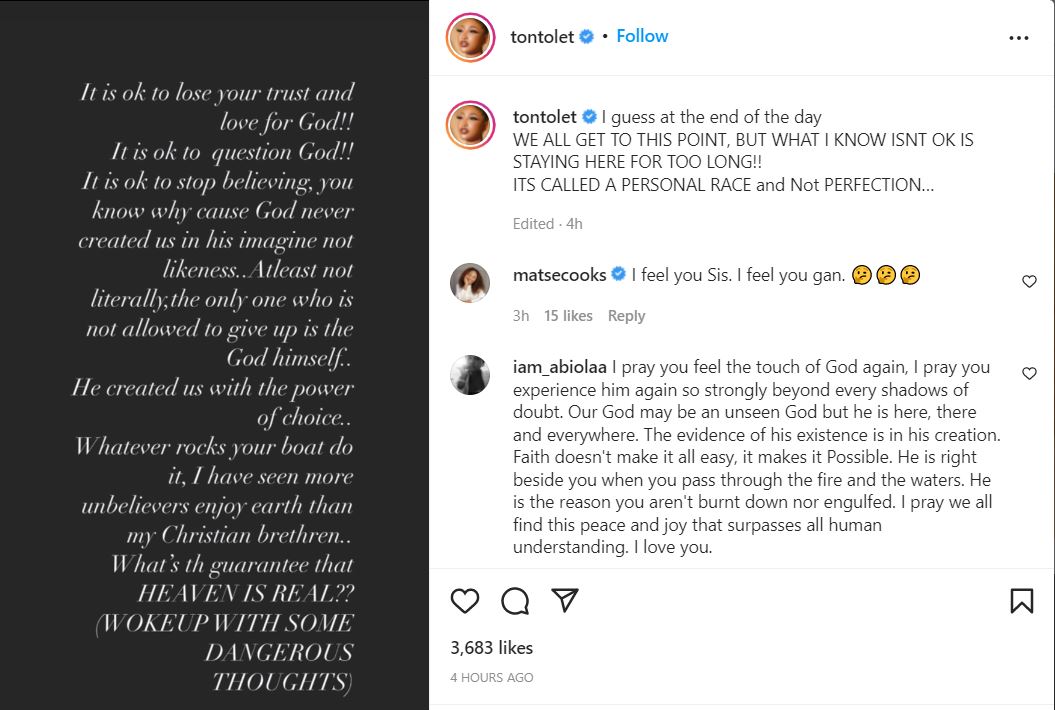Open matsecooks username link
Image resolution: width=1055 pixels, height=710 pixels.
point(559,275)
